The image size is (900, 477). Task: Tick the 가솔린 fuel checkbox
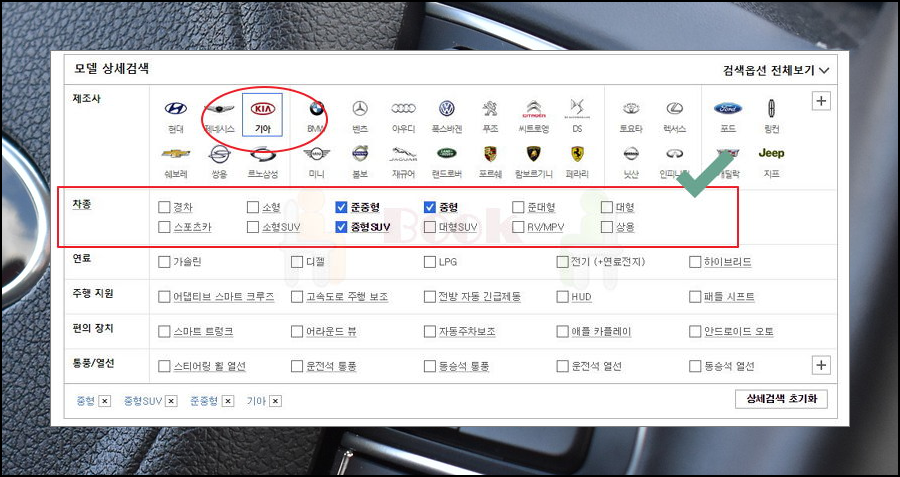(164, 262)
